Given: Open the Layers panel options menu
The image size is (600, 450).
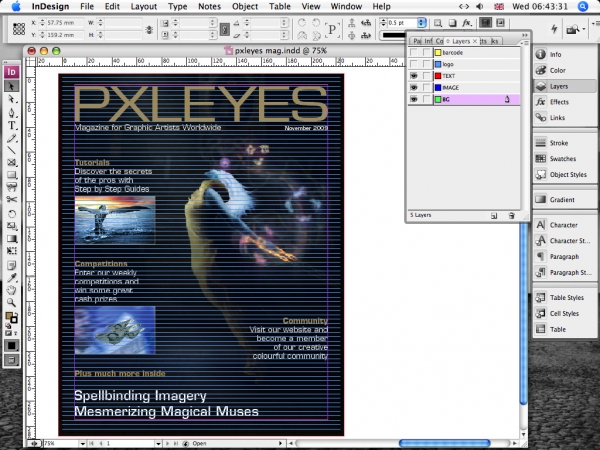Looking at the screenshot, I should 525,43.
